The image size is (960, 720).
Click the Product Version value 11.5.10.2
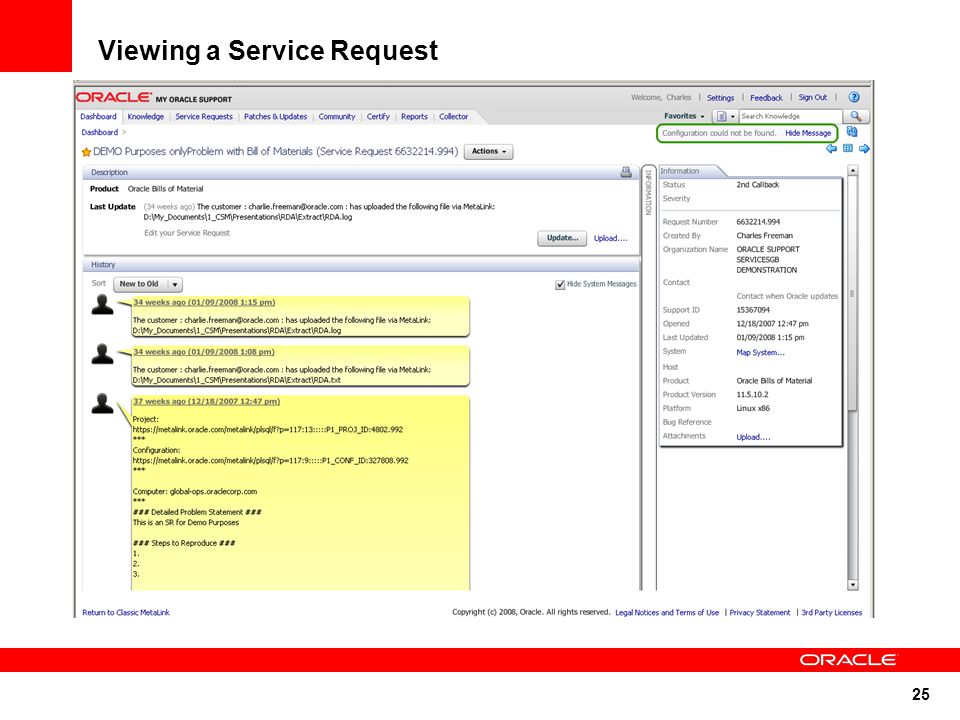(x=752, y=395)
